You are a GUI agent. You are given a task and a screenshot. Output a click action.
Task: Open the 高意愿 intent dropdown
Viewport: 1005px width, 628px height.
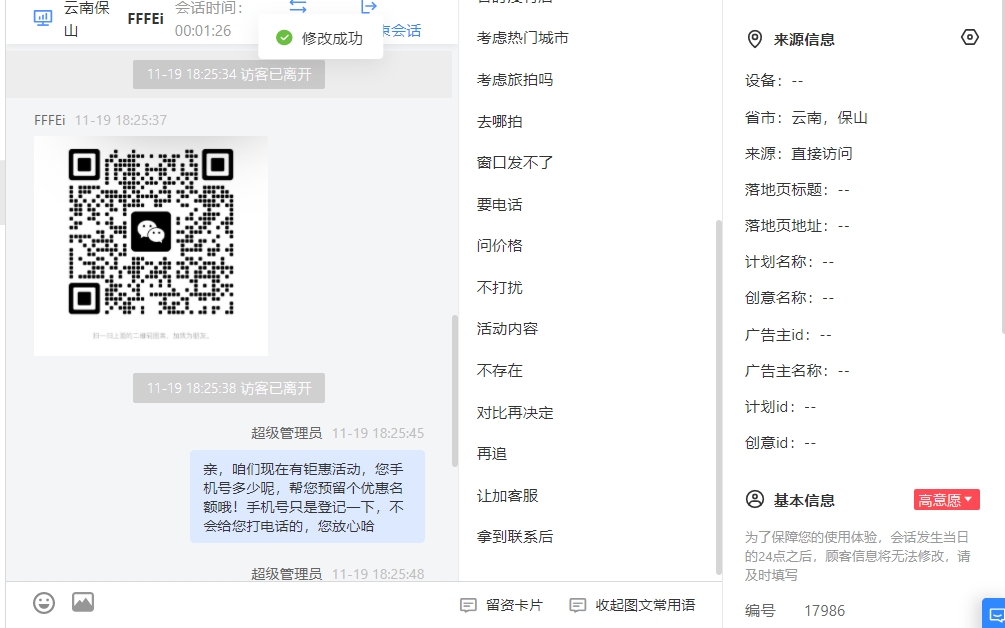point(946,500)
